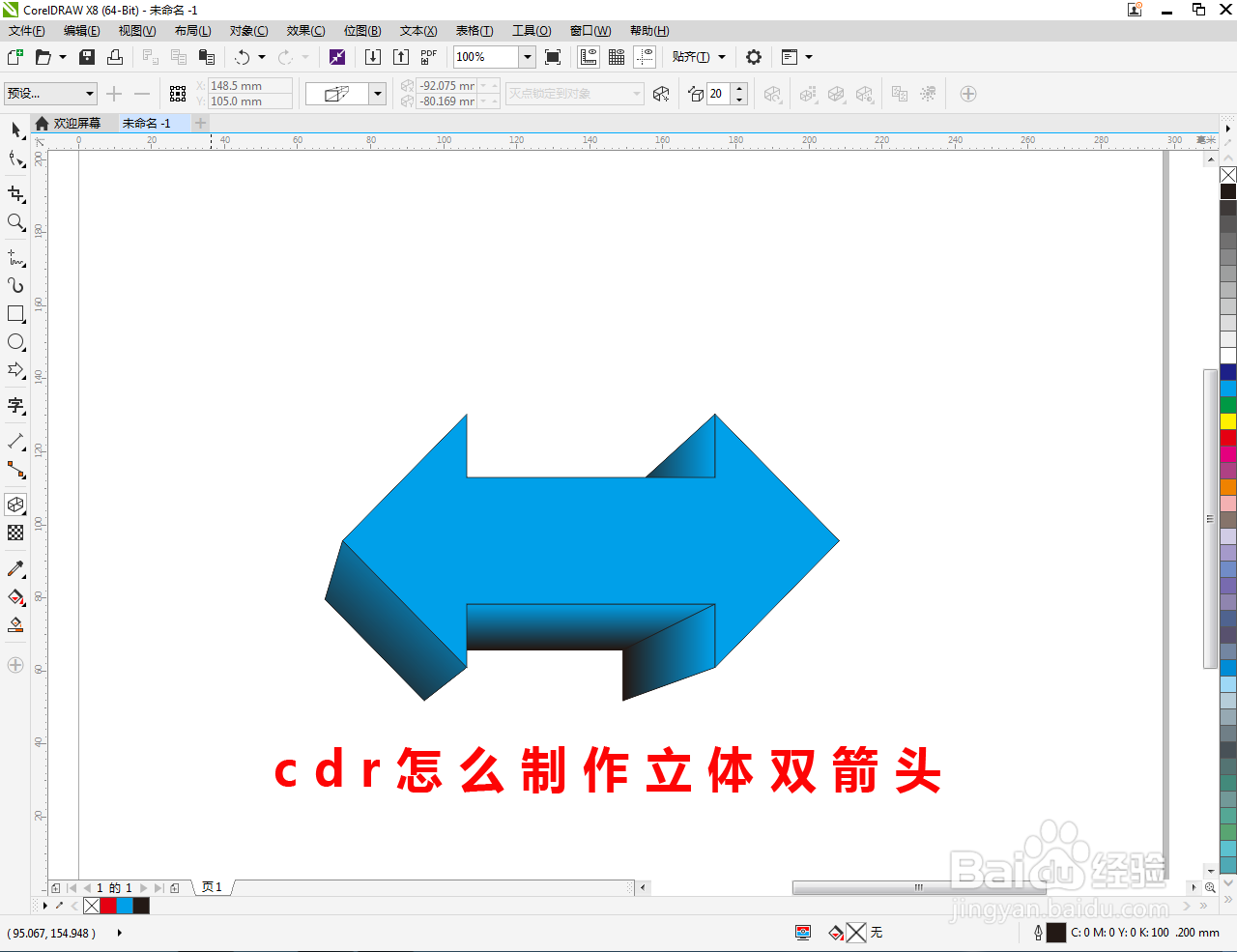Viewport: 1237px width, 952px height.
Task: Open the 文件 menu
Action: (26, 30)
